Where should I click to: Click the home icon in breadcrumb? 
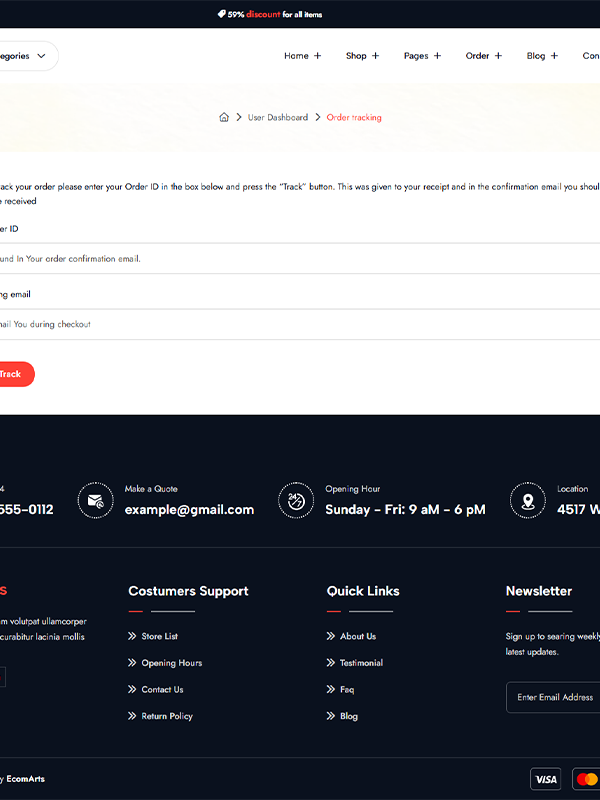(x=224, y=118)
